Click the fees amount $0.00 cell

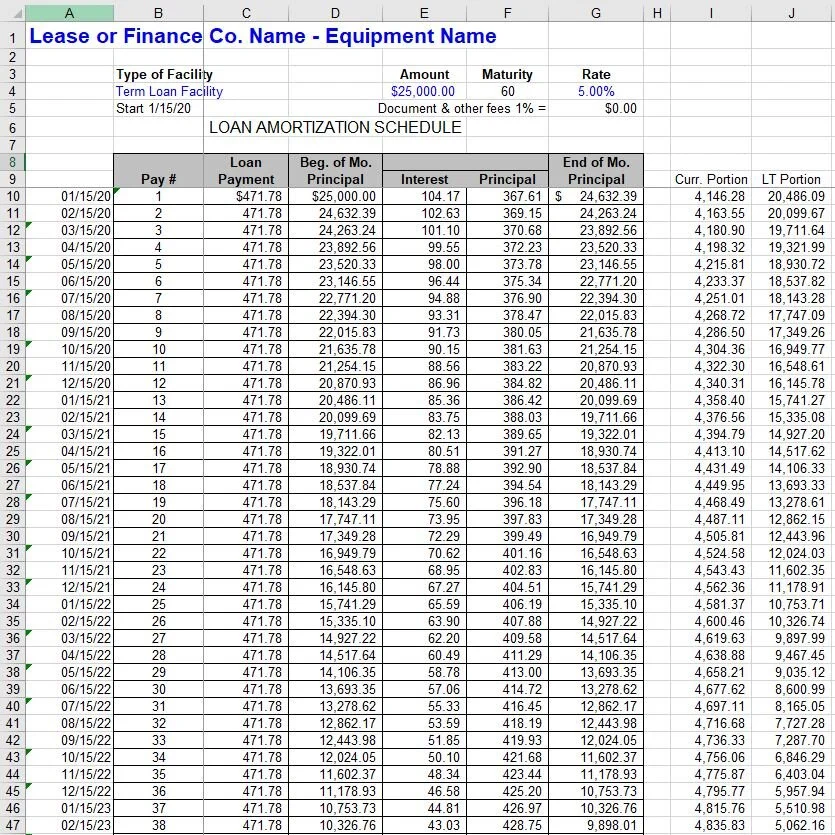pos(596,108)
